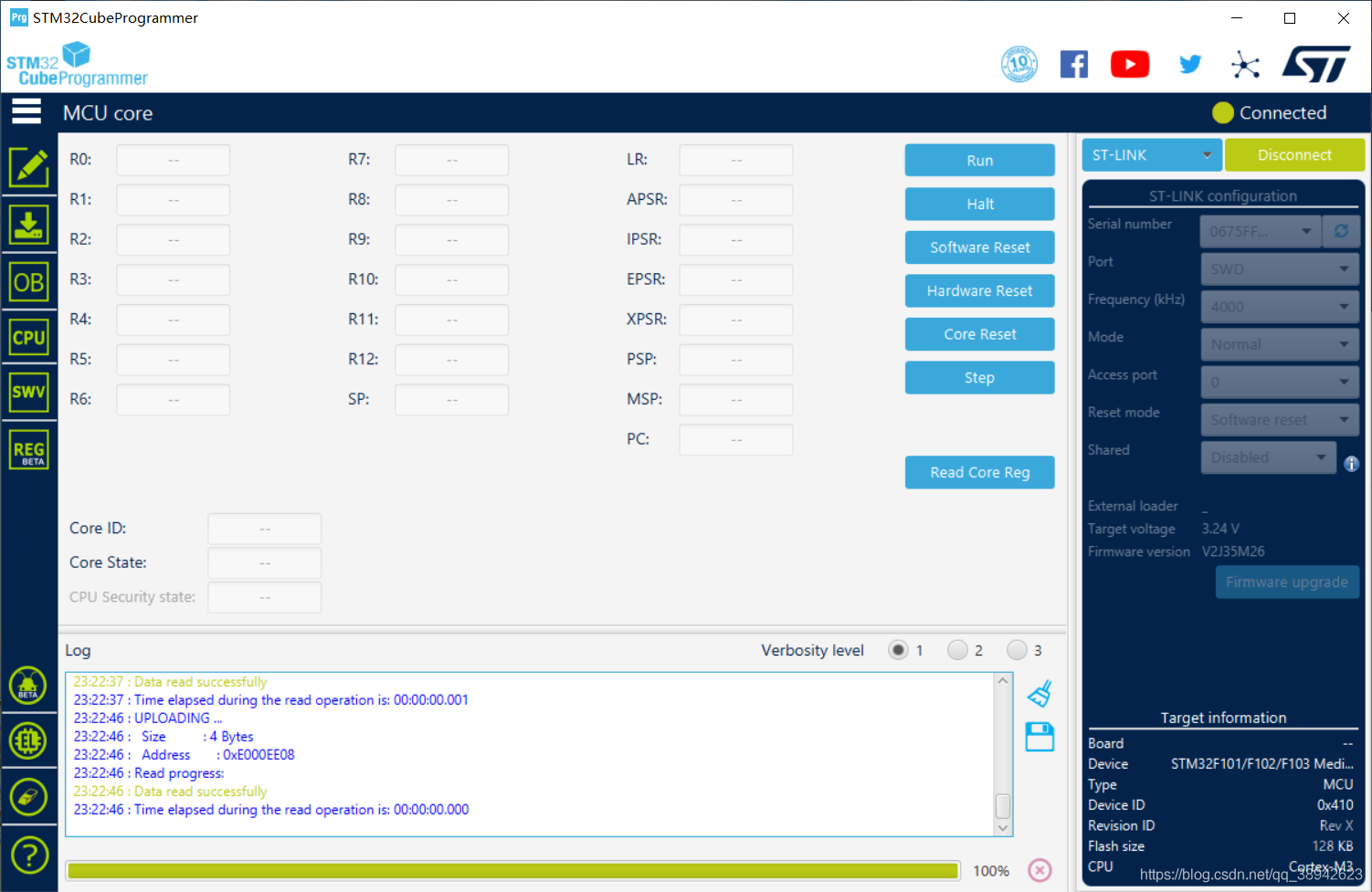This screenshot has width=1372, height=892.
Task: Click the XPSR register field
Action: pos(736,320)
